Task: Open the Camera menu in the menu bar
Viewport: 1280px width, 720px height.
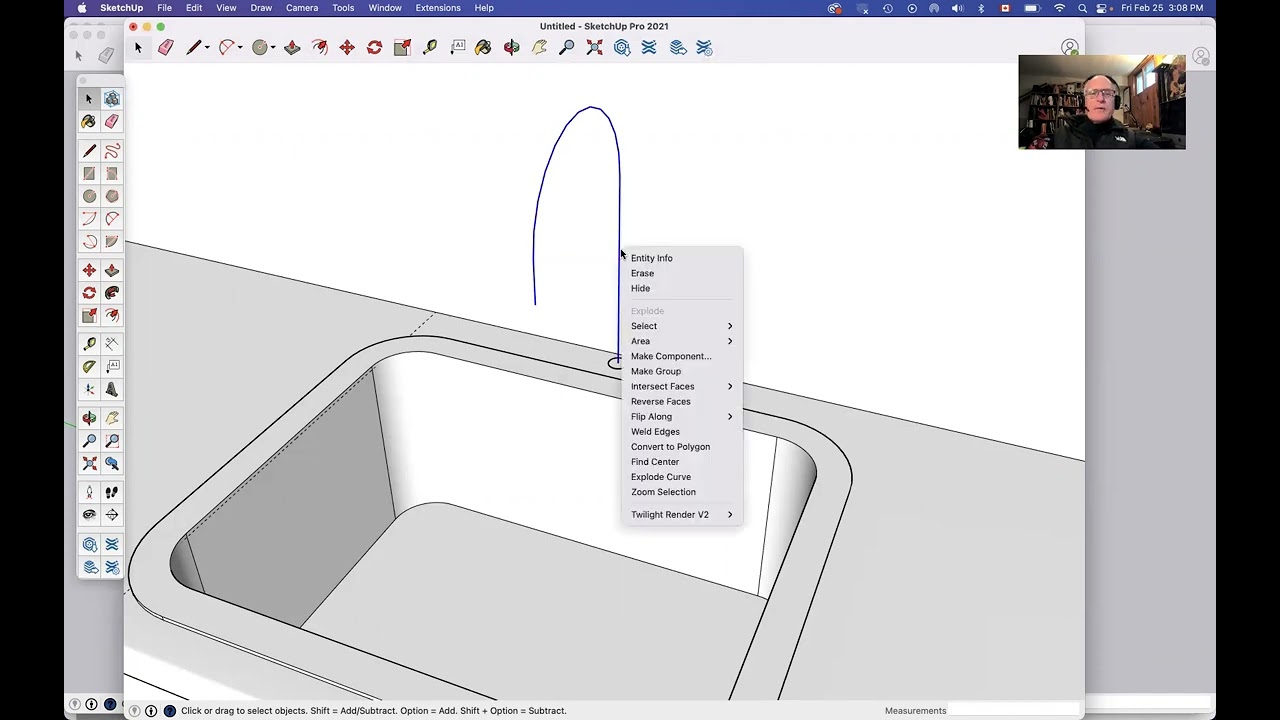Action: coord(302,8)
